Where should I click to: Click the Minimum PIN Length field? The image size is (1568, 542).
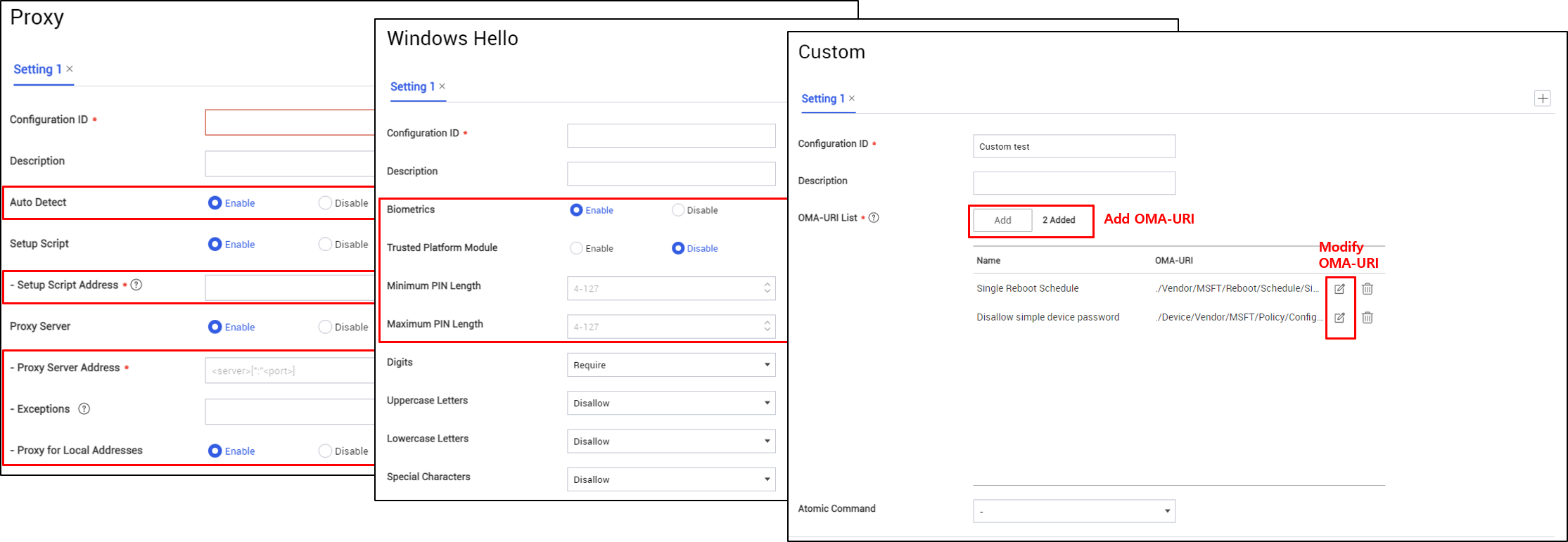pos(671,288)
